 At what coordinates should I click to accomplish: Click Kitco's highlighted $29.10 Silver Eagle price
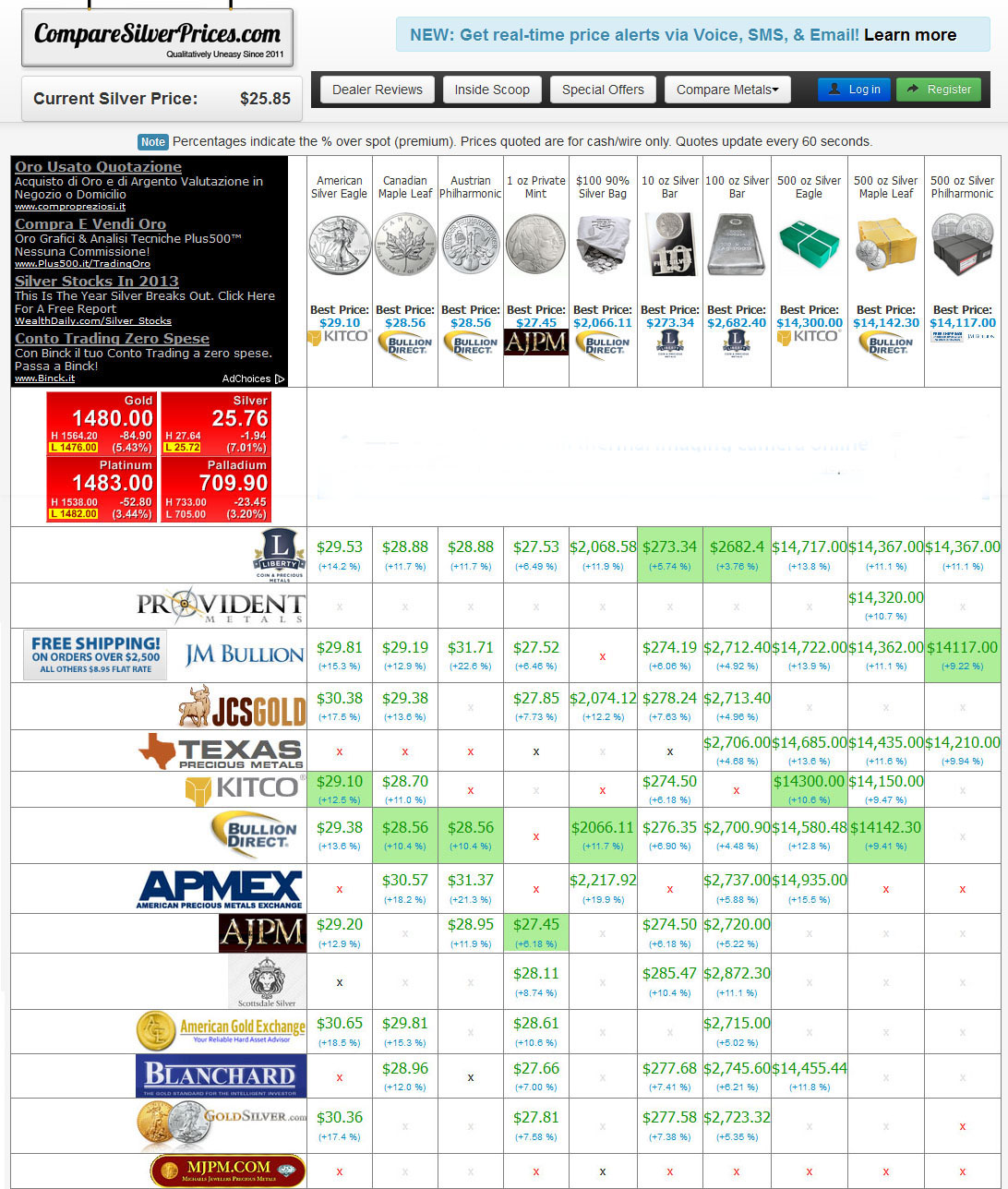[x=340, y=782]
